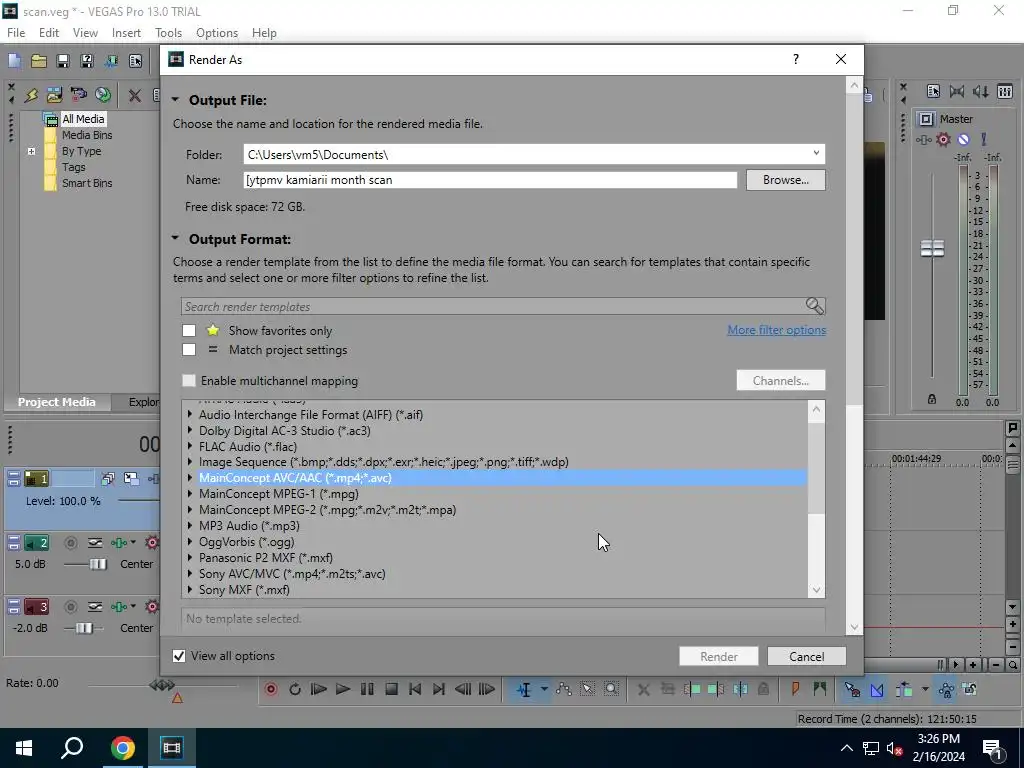Click the lightning bolt Remove Unused Media icon
Image resolution: width=1024 pixels, height=768 pixels.
coord(31,95)
